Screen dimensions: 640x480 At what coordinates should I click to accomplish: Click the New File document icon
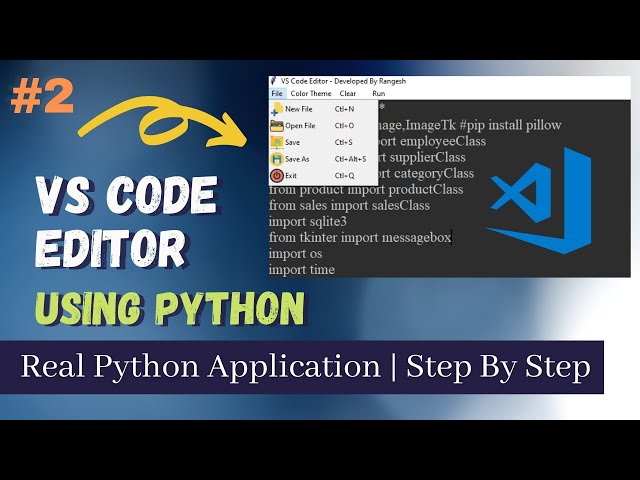click(277, 109)
